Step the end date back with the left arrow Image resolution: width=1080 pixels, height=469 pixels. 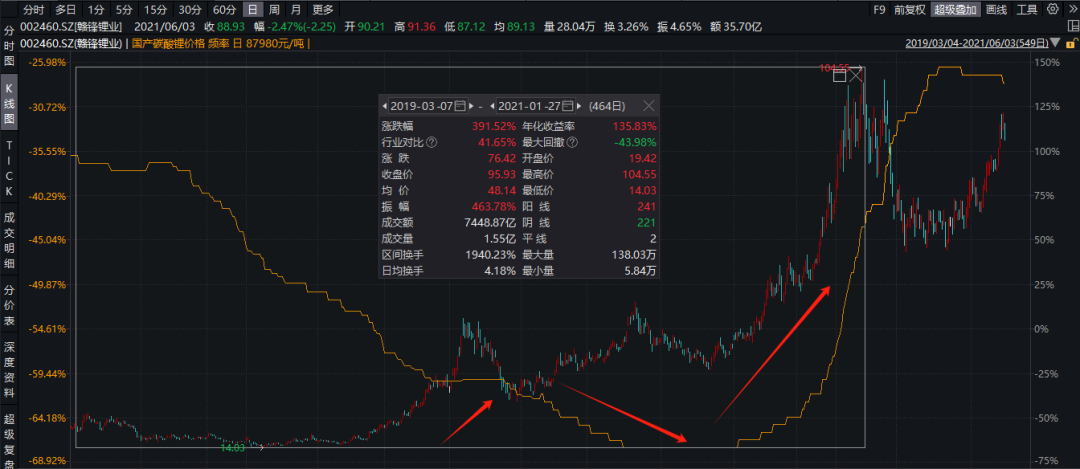point(492,106)
